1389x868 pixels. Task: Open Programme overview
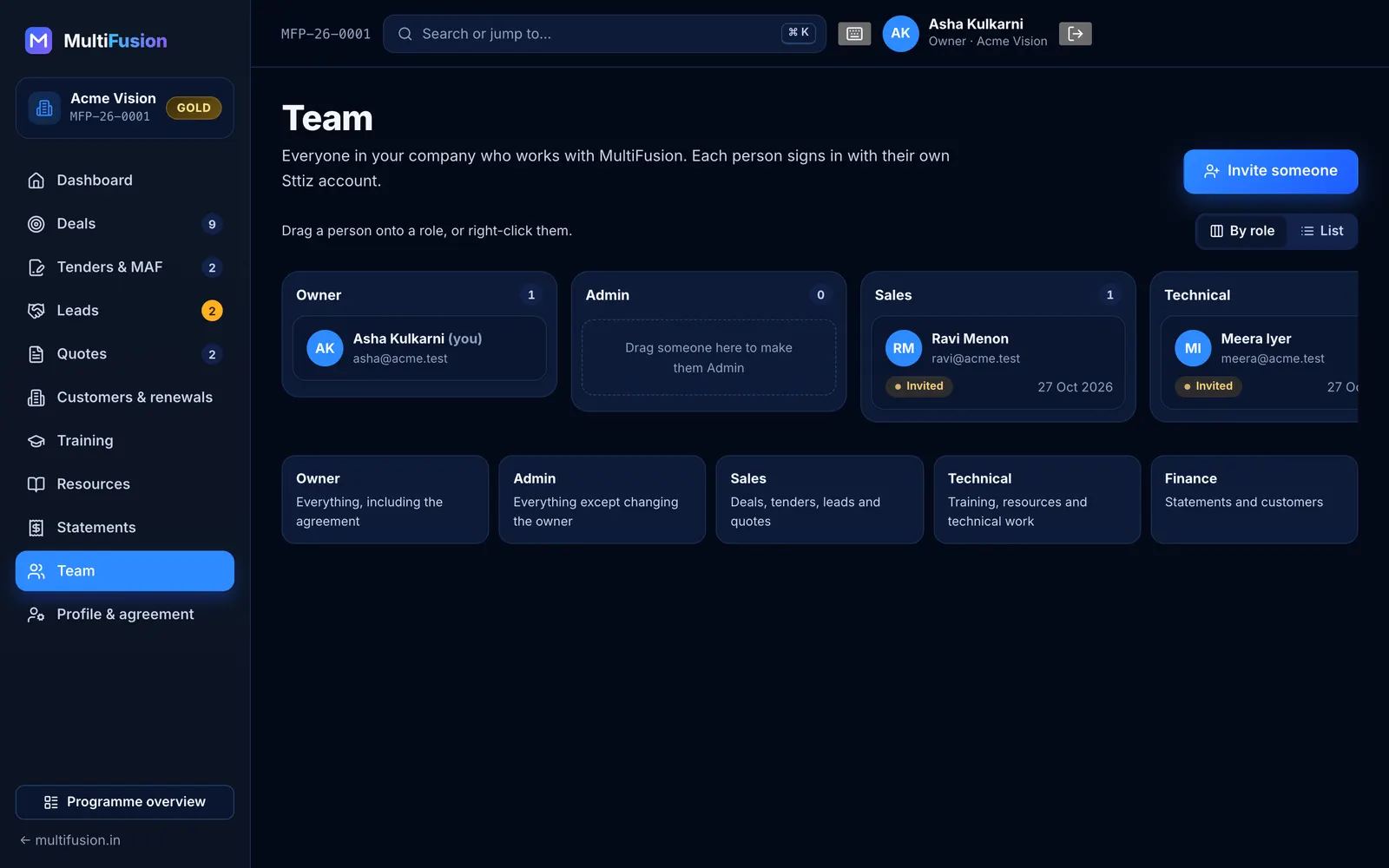coord(125,802)
